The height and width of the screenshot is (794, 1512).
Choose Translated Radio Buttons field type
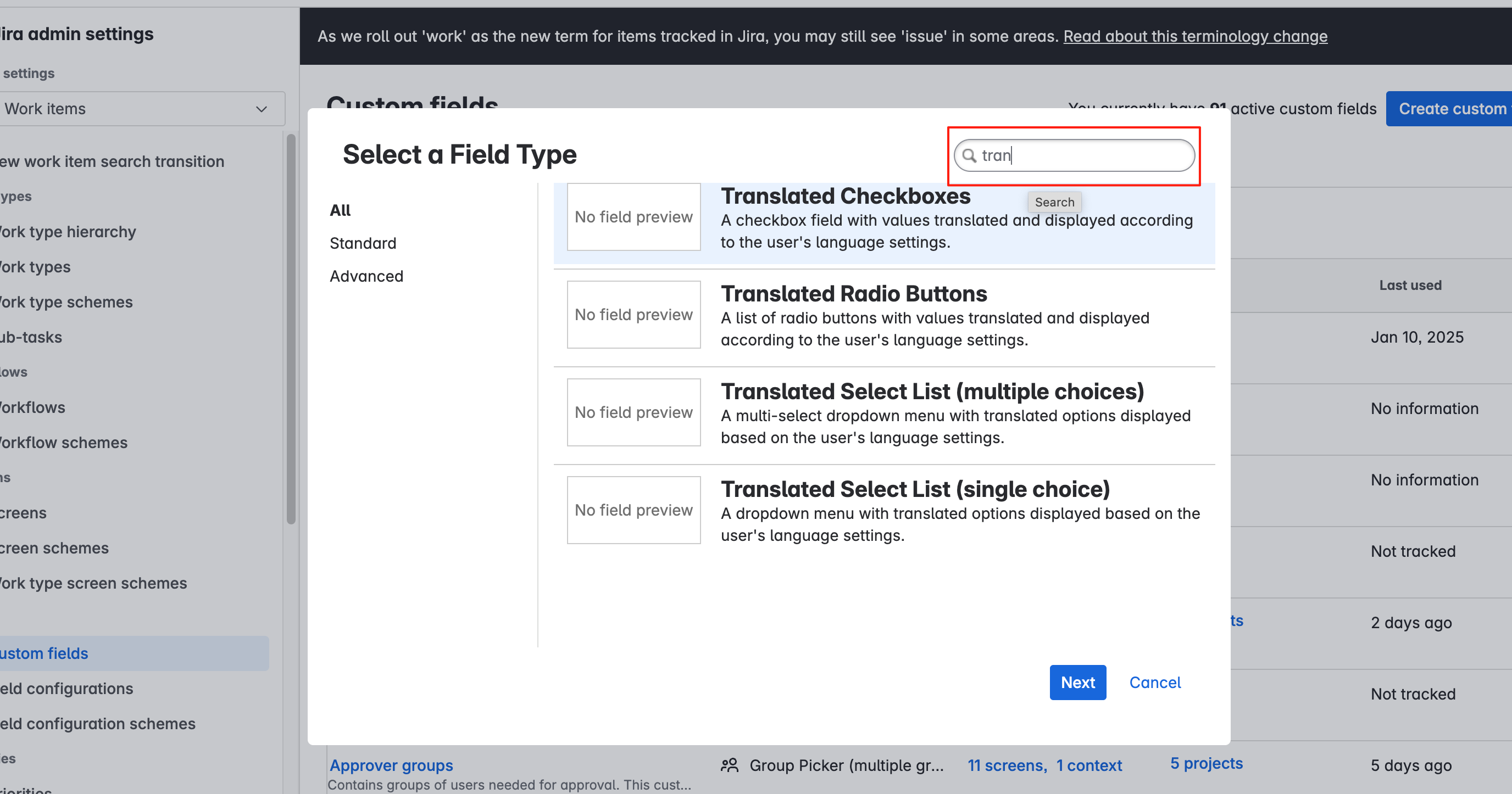click(x=884, y=318)
